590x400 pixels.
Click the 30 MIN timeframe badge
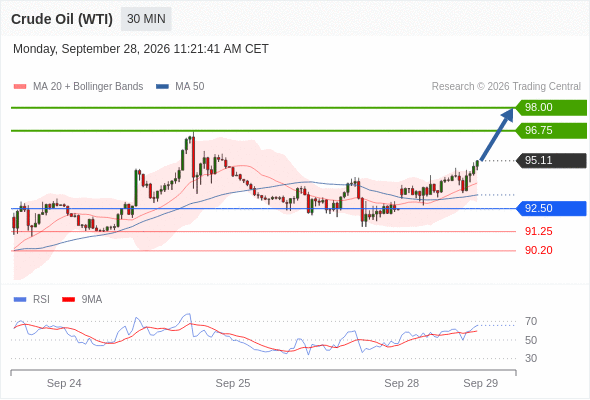pyautogui.click(x=146, y=19)
